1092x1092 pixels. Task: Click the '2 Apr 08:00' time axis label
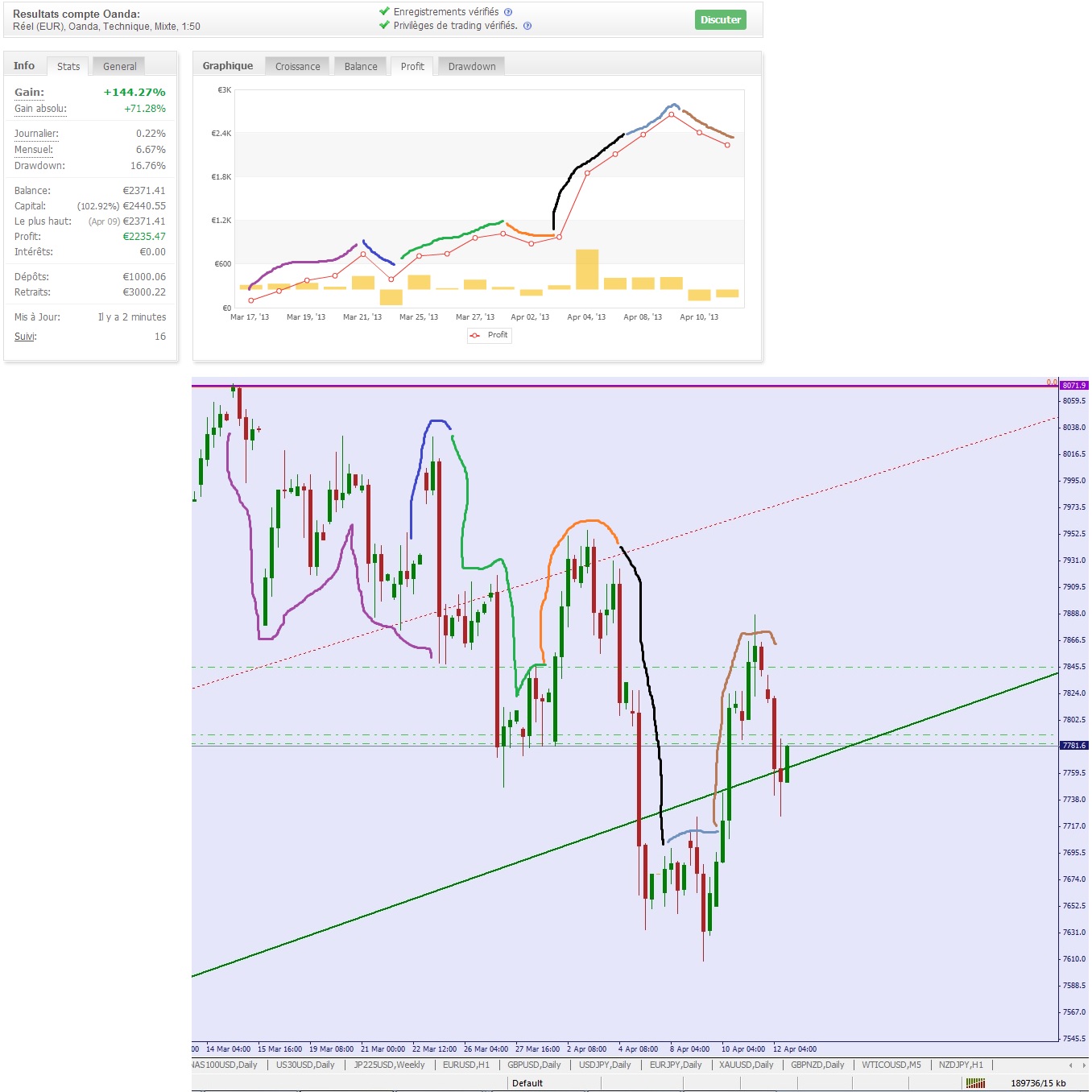pos(586,1049)
